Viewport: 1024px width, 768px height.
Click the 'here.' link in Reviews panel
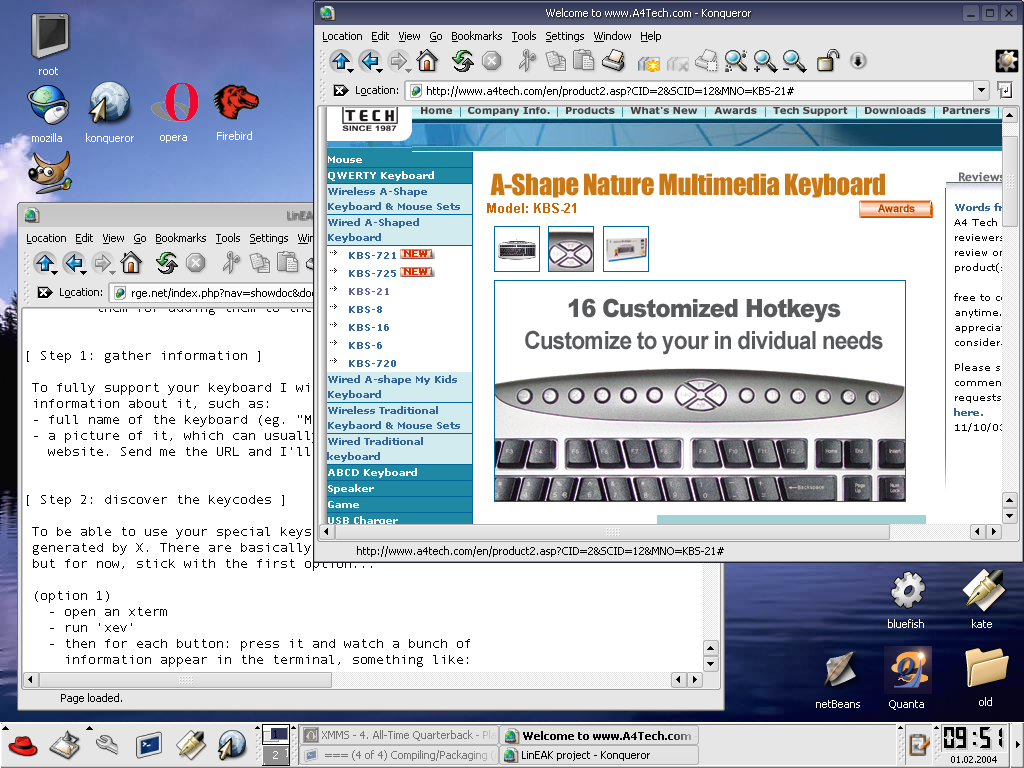coord(968,412)
